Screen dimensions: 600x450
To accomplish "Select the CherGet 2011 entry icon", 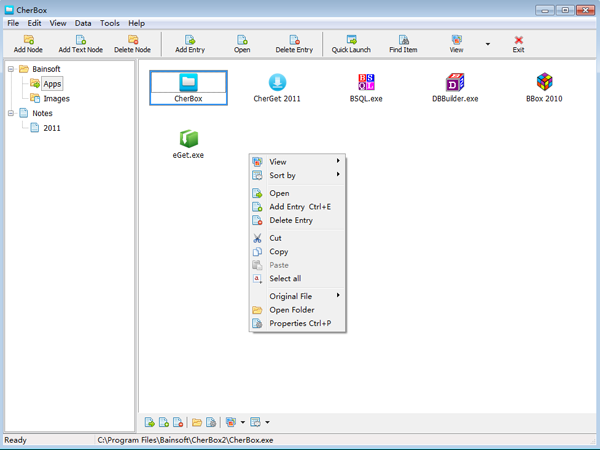I will click(x=277, y=82).
